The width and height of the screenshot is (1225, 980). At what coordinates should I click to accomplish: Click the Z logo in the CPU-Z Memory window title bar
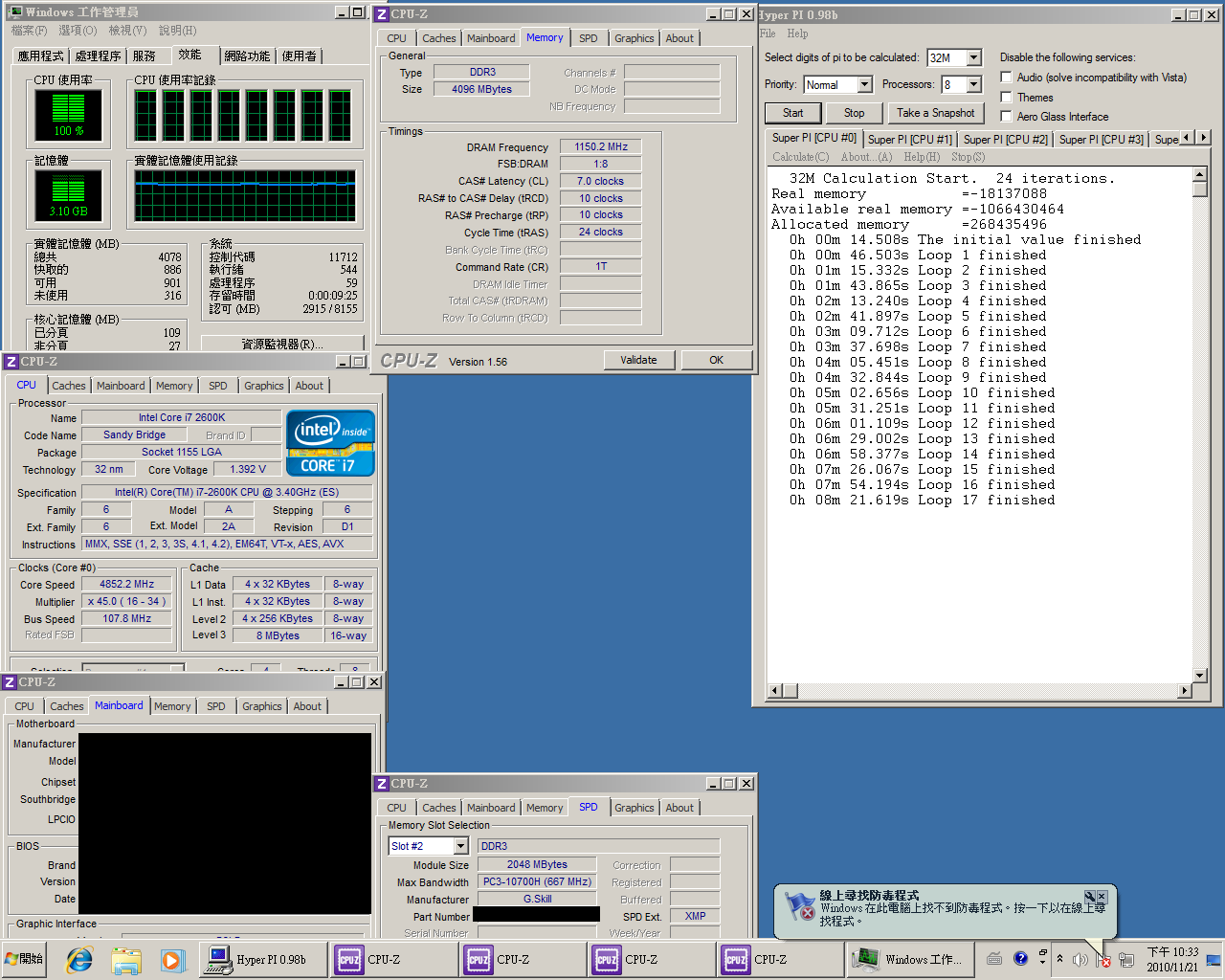point(382,14)
